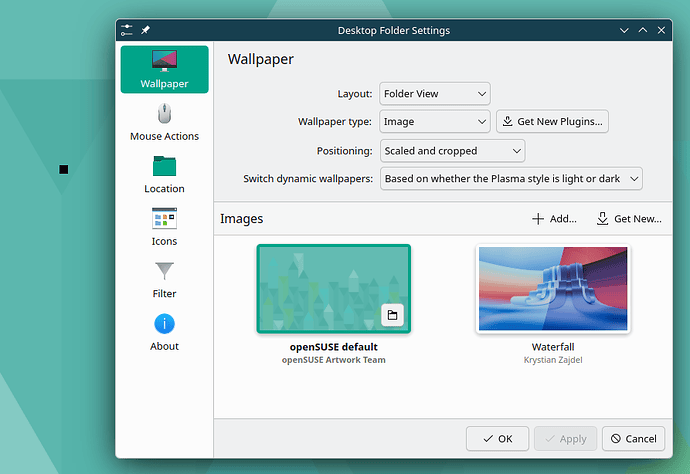Click the pin icon in title bar
The image size is (690, 474).
[x=145, y=30]
